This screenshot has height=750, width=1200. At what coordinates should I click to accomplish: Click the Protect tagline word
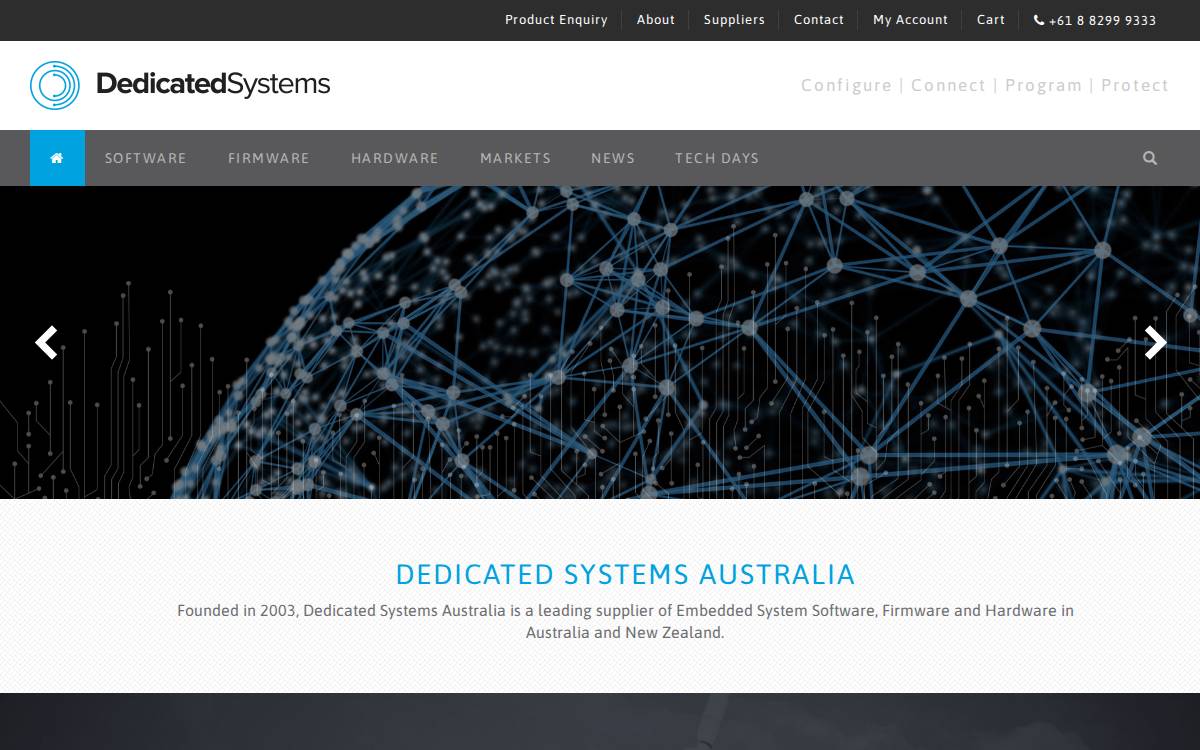pyautogui.click(x=1135, y=85)
